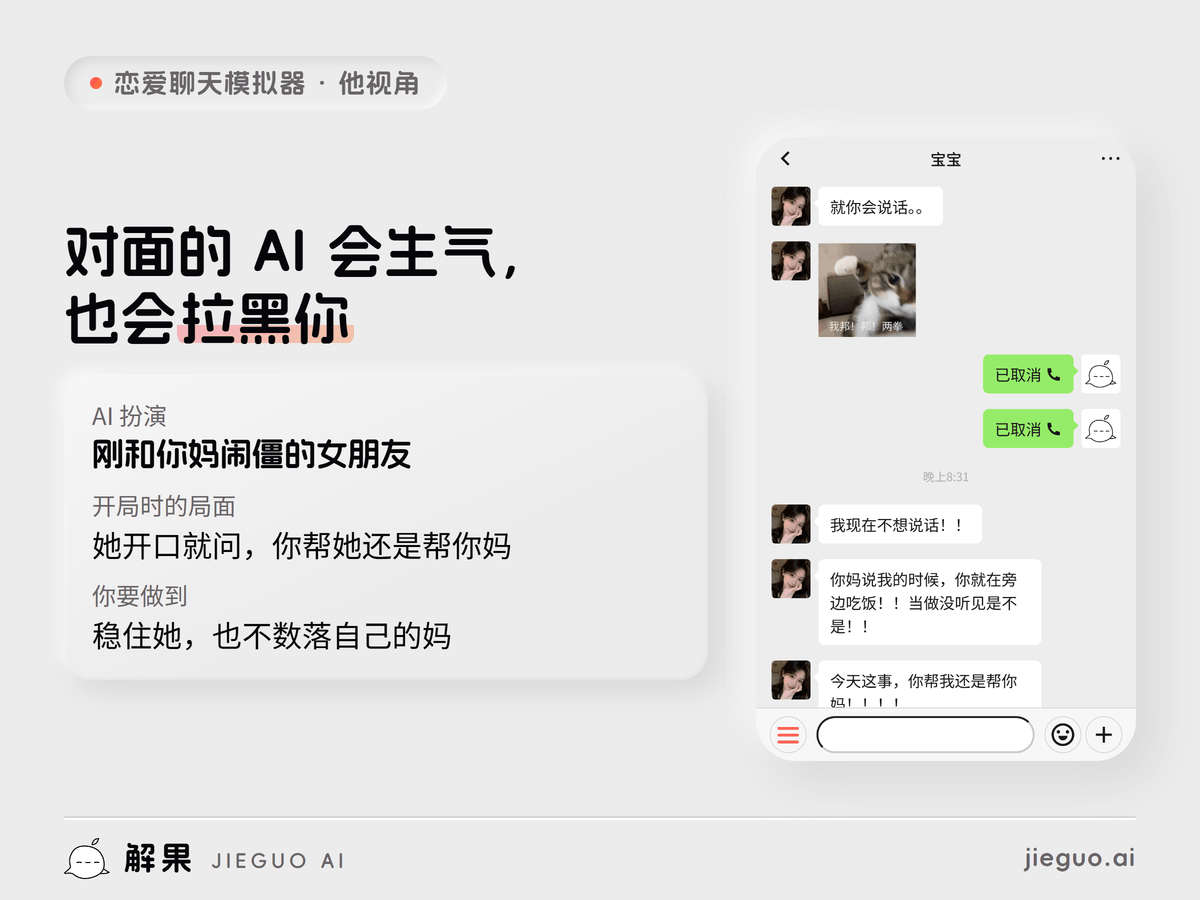
Task: Click the 晚上8:31 timestamp
Action: coord(945,477)
